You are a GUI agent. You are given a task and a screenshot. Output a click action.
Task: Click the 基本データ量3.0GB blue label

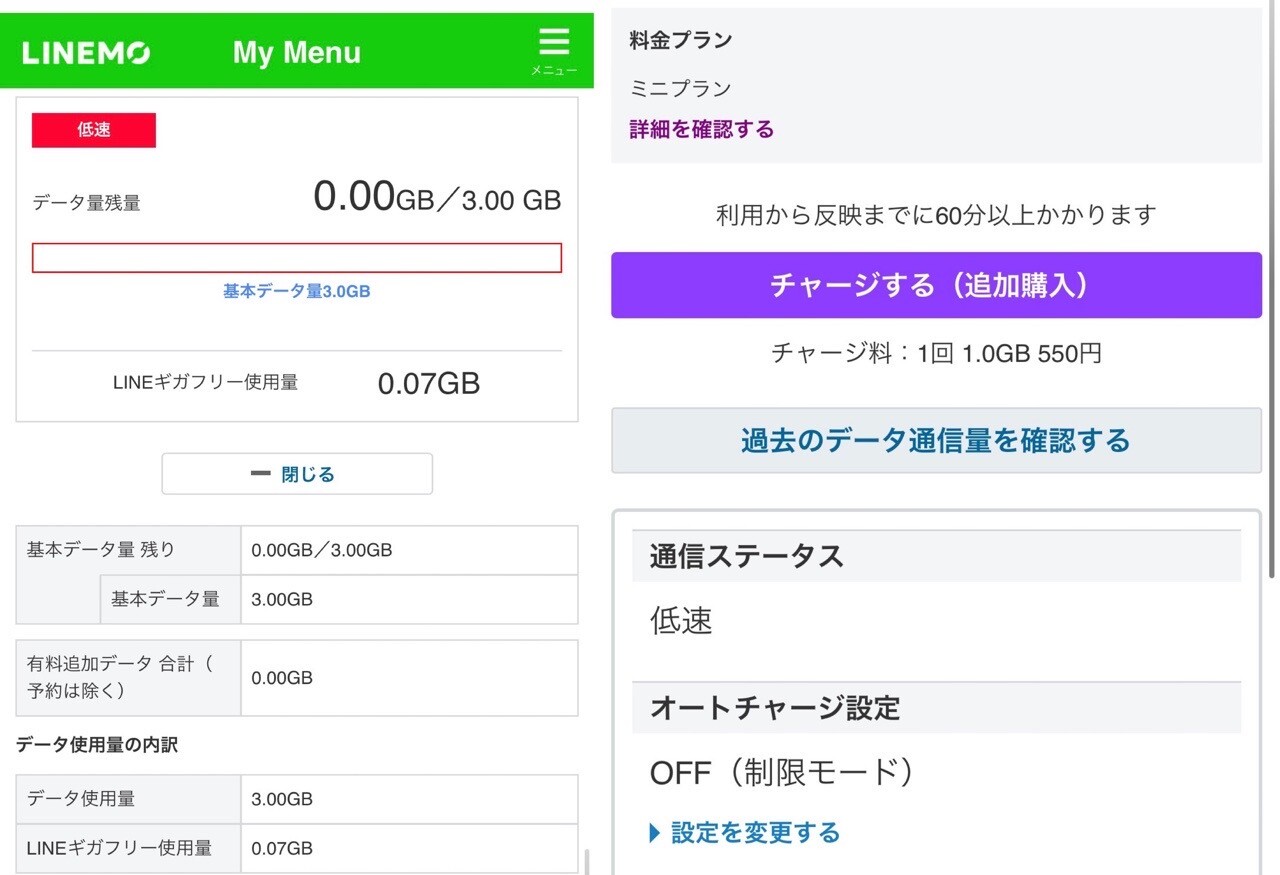click(297, 291)
